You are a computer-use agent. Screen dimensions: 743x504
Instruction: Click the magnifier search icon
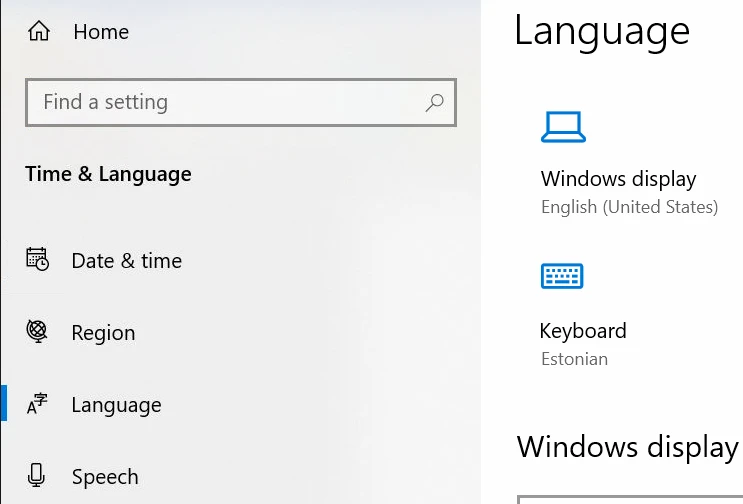(434, 102)
